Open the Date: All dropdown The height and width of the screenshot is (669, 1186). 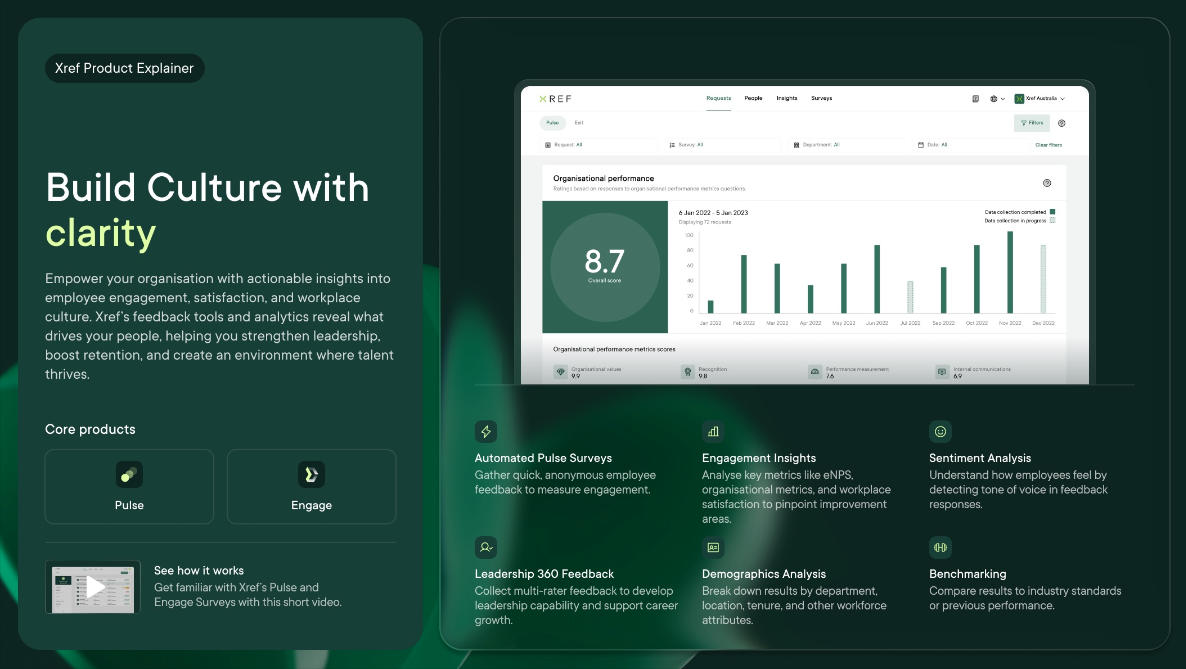click(972, 145)
